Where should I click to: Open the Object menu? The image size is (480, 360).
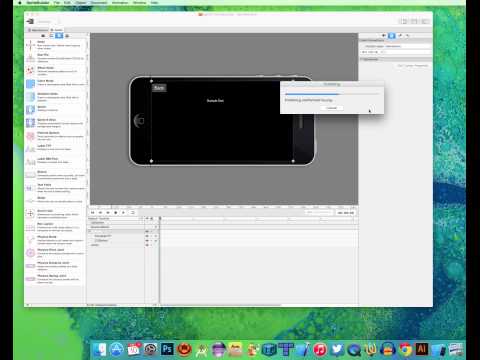click(81, 2)
